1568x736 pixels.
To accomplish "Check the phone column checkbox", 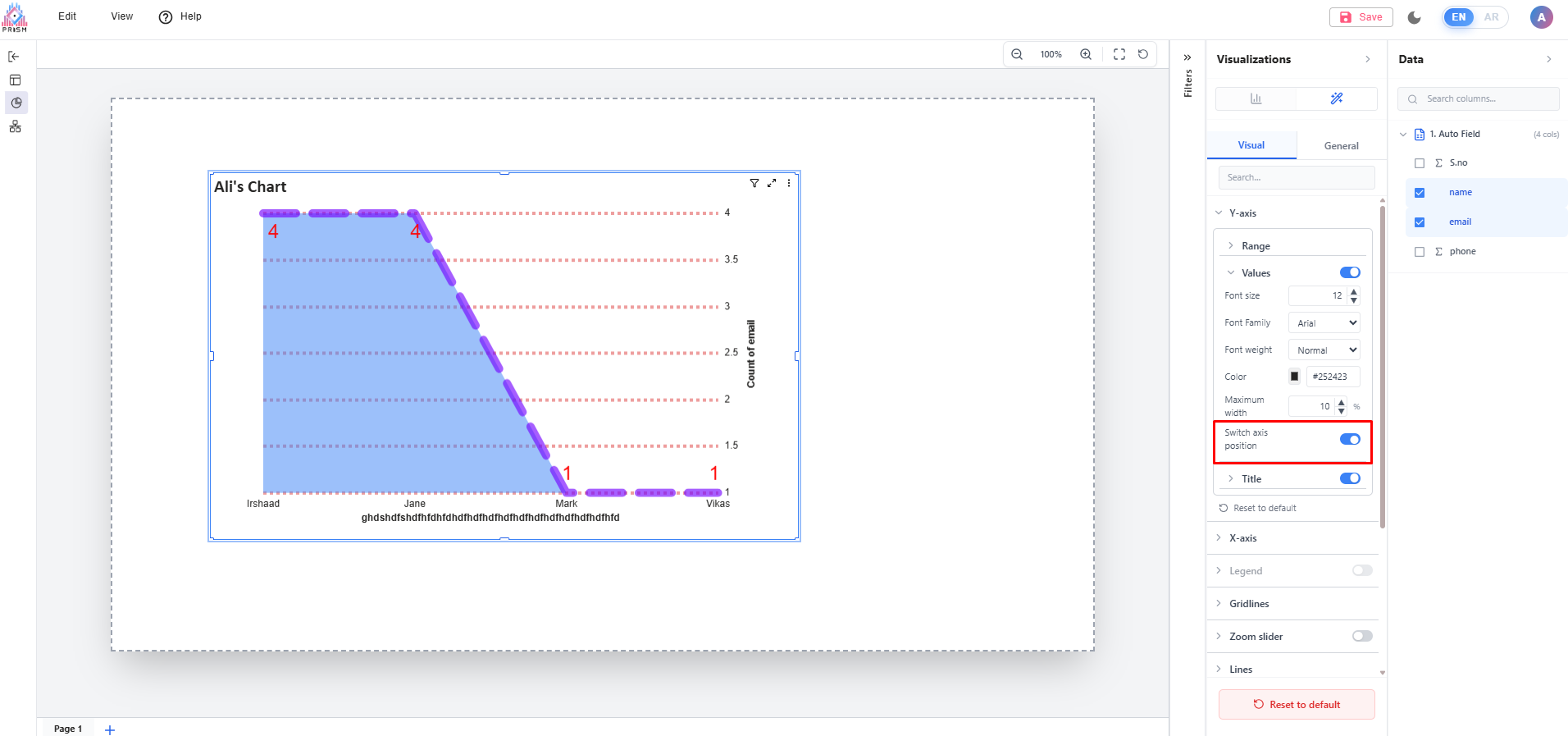I will pyautogui.click(x=1420, y=252).
